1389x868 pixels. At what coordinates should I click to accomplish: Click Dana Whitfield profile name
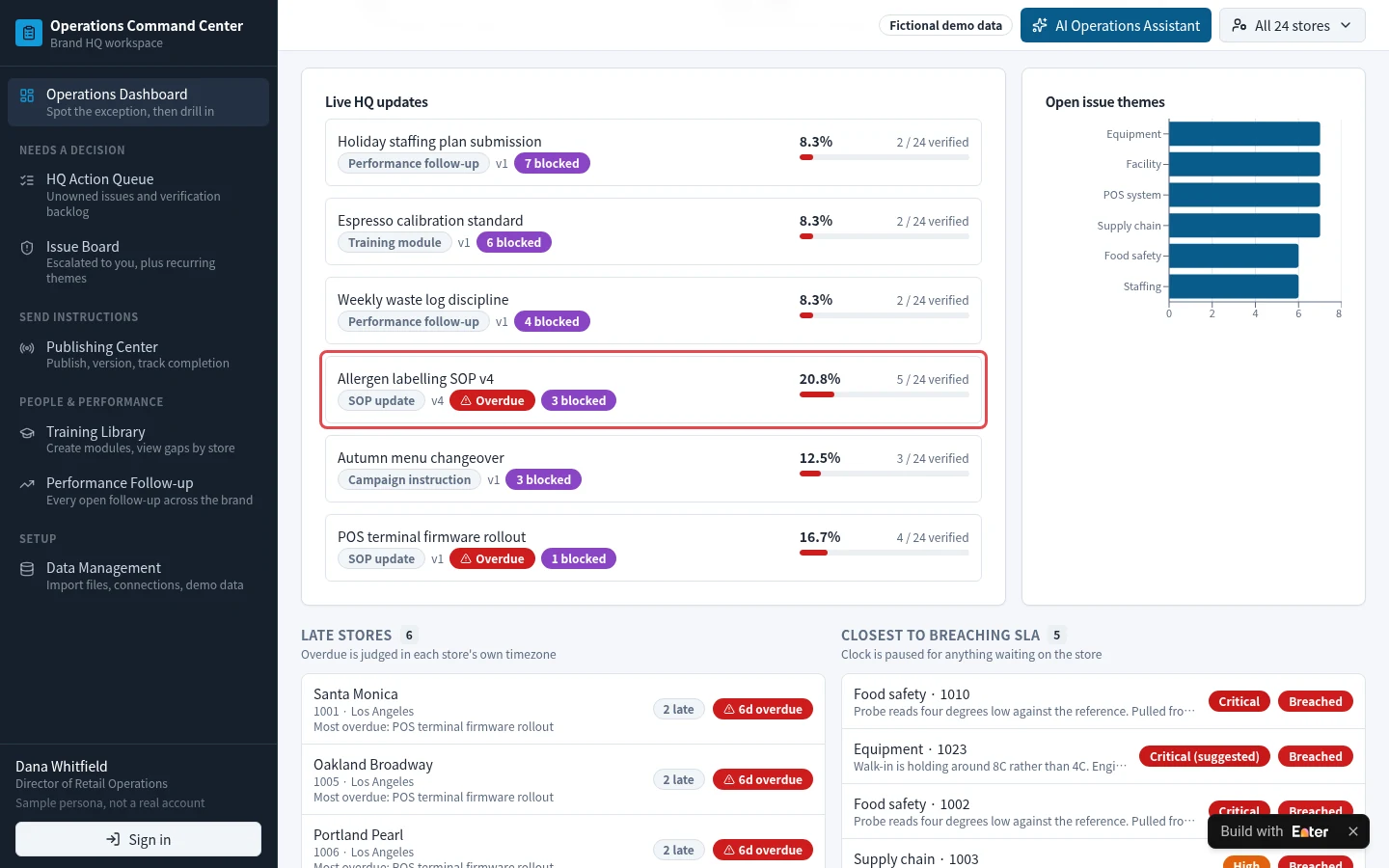point(62,767)
